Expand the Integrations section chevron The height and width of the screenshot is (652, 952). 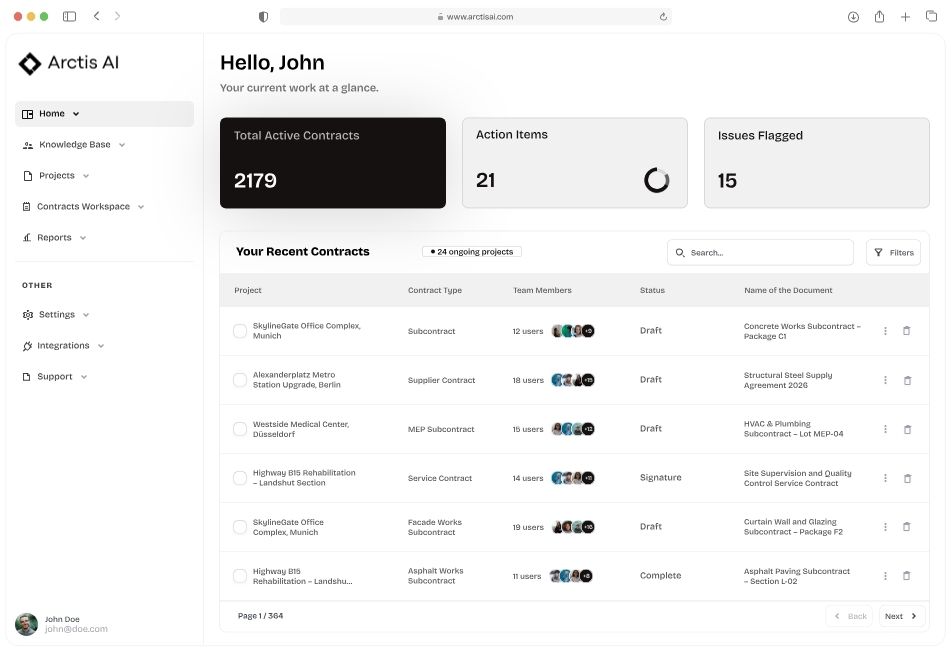101,346
